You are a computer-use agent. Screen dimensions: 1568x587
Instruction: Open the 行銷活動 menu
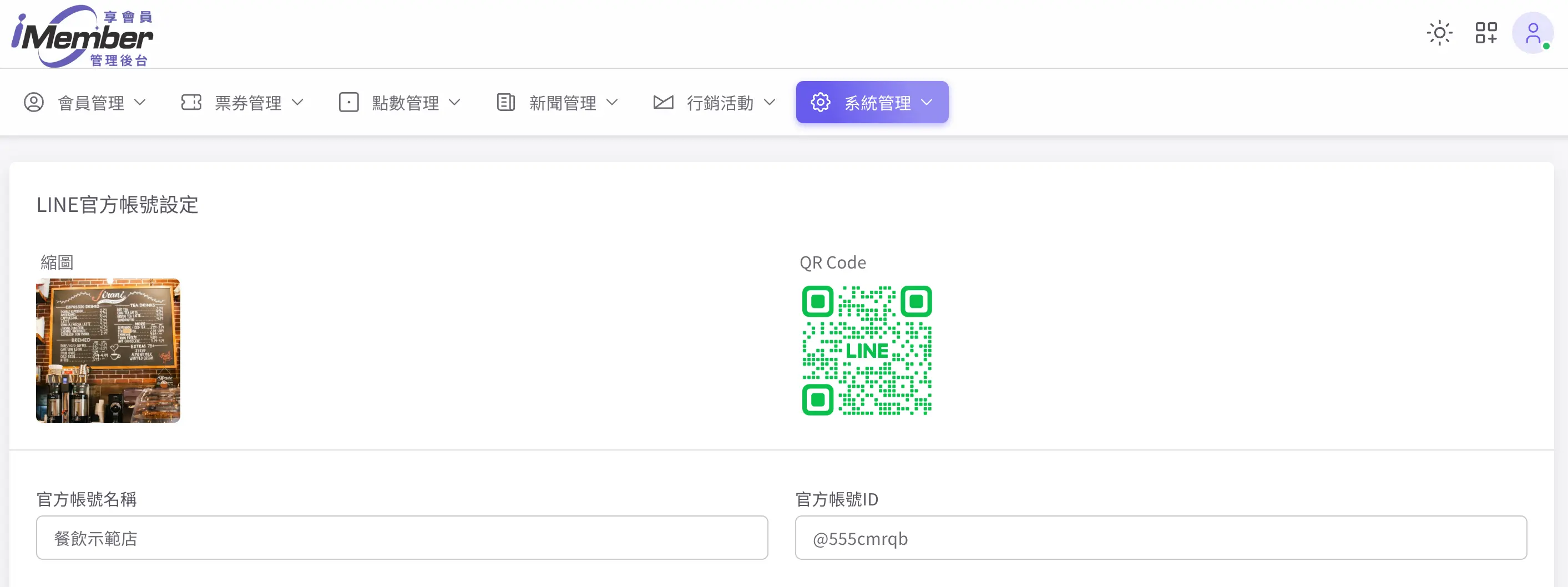click(x=720, y=103)
